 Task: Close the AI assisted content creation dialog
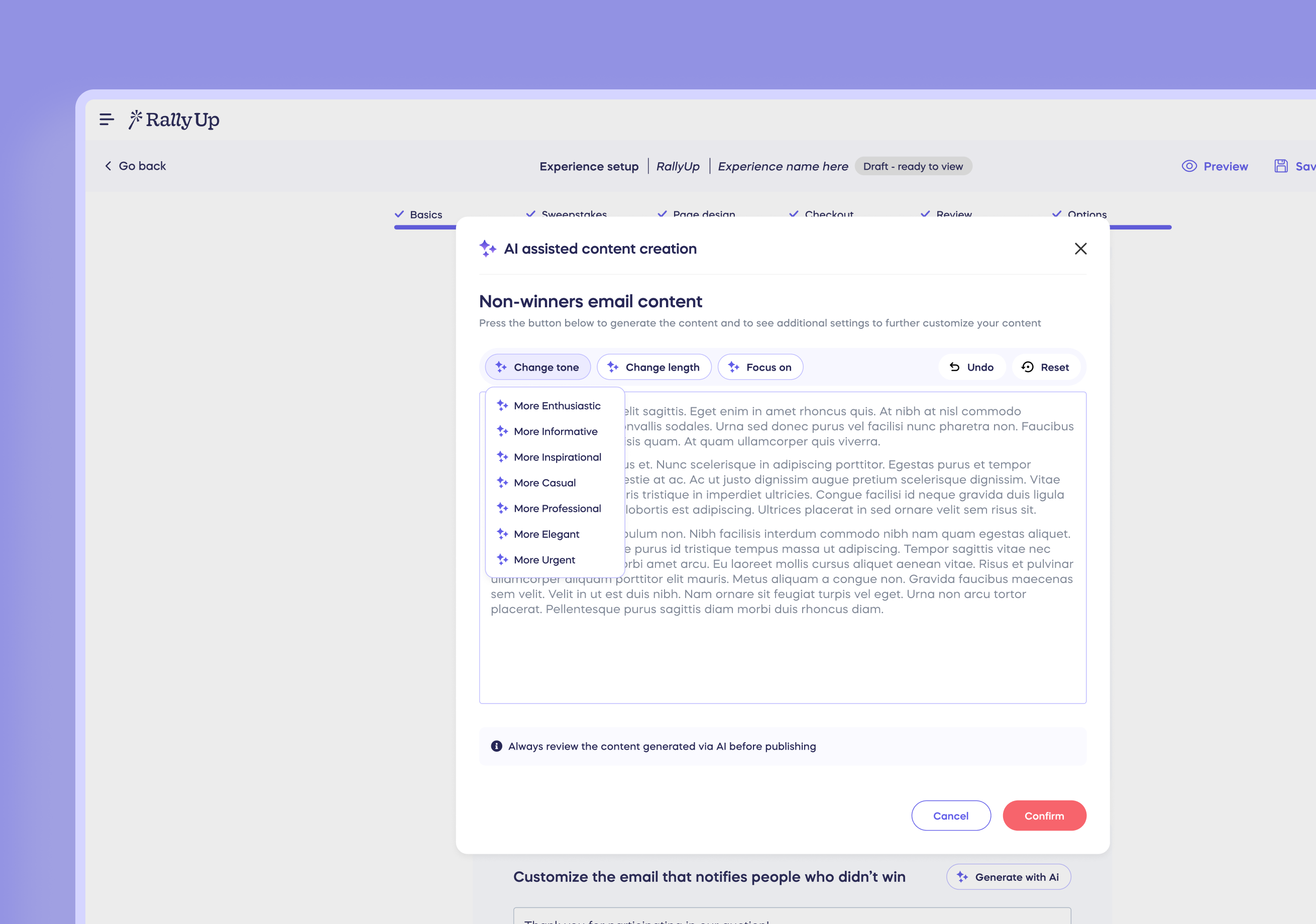coord(1080,249)
